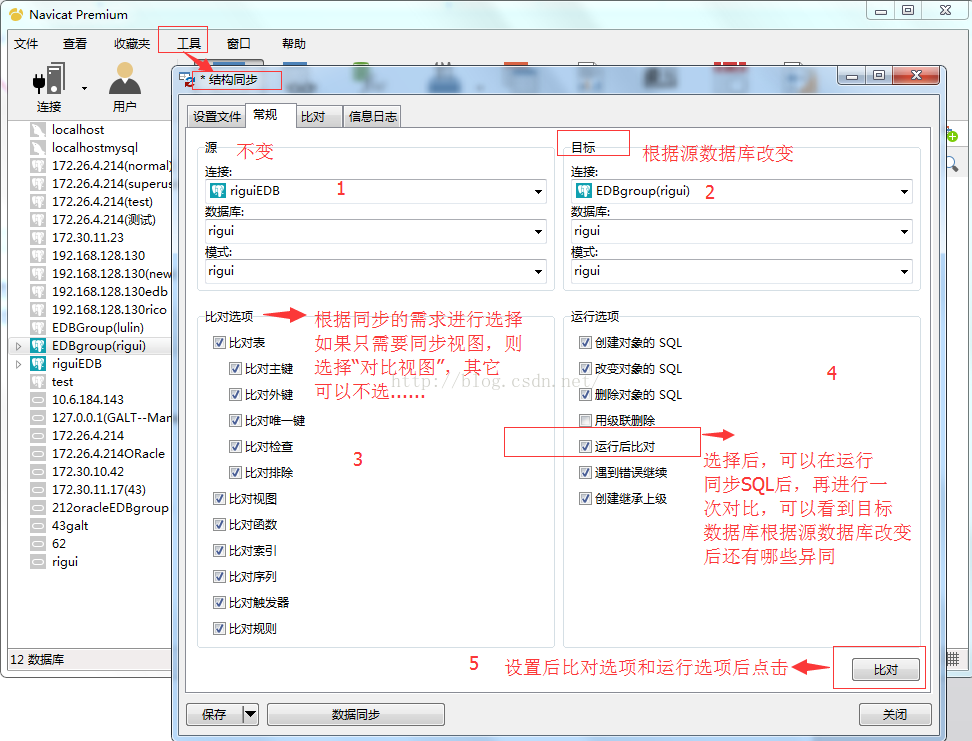This screenshot has width=972, height=741.
Task: Click server icon of 172.26.4.214ORacle
Action: [x=38, y=454]
